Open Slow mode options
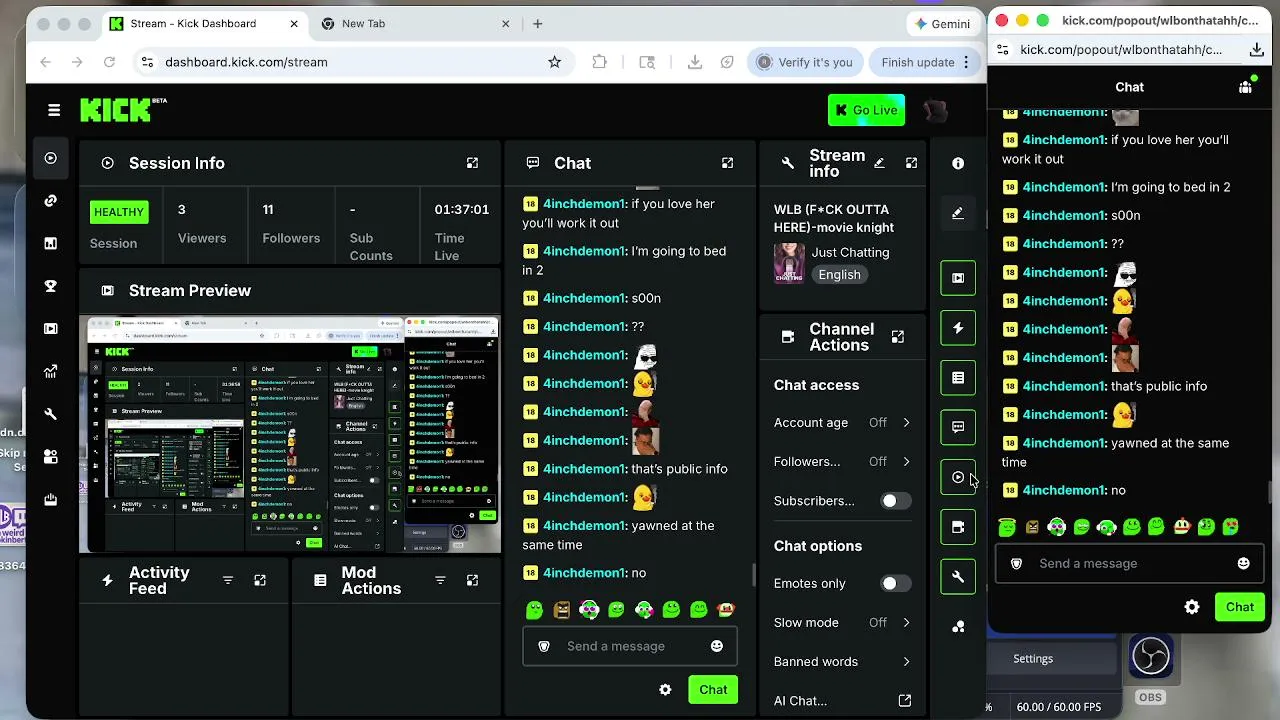This screenshot has height=720, width=1280. coord(842,622)
